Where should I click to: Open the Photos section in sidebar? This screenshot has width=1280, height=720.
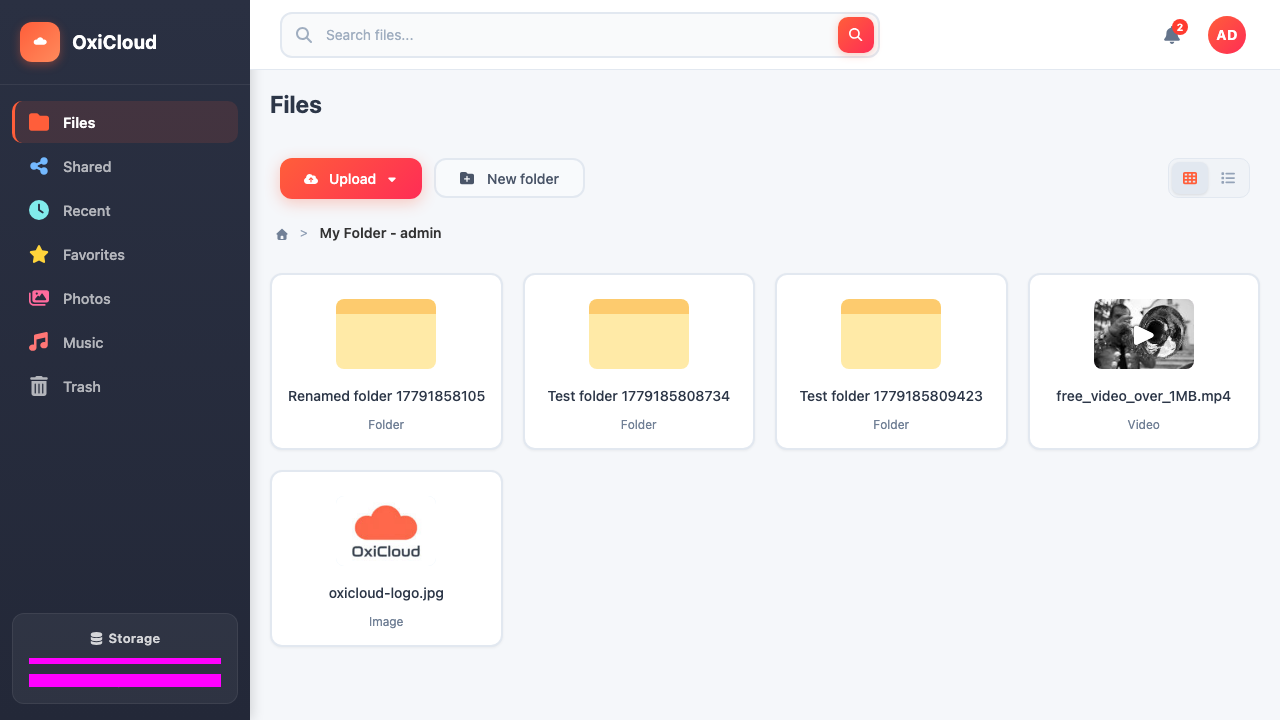coord(125,299)
